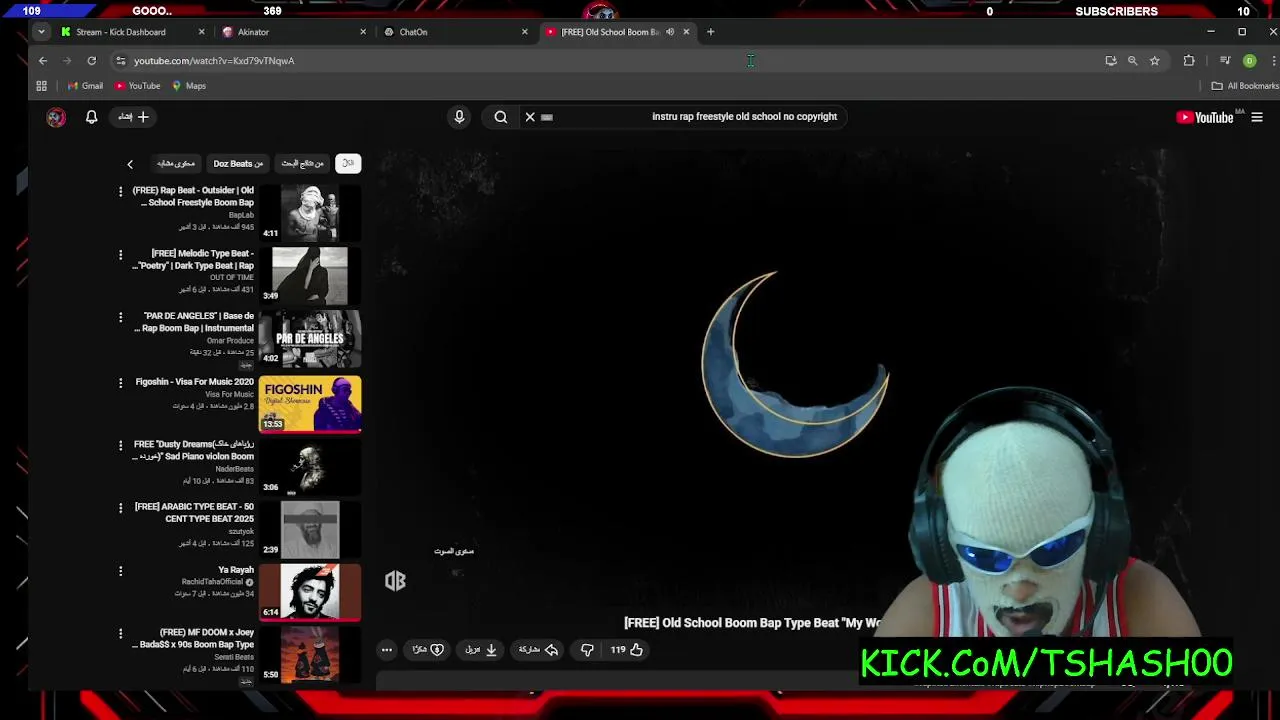Show more filter chips with the chevron arrow
This screenshot has height=720, width=1280.
tap(130, 164)
